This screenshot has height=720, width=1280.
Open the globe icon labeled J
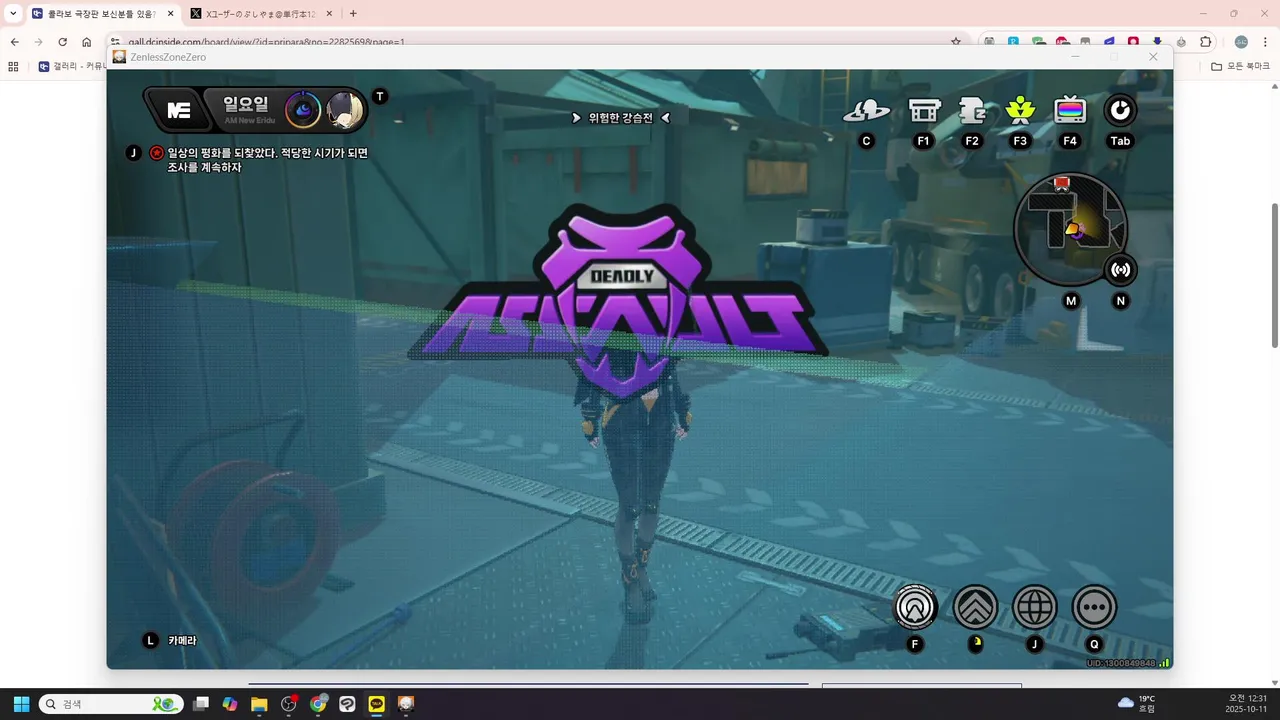point(1035,607)
